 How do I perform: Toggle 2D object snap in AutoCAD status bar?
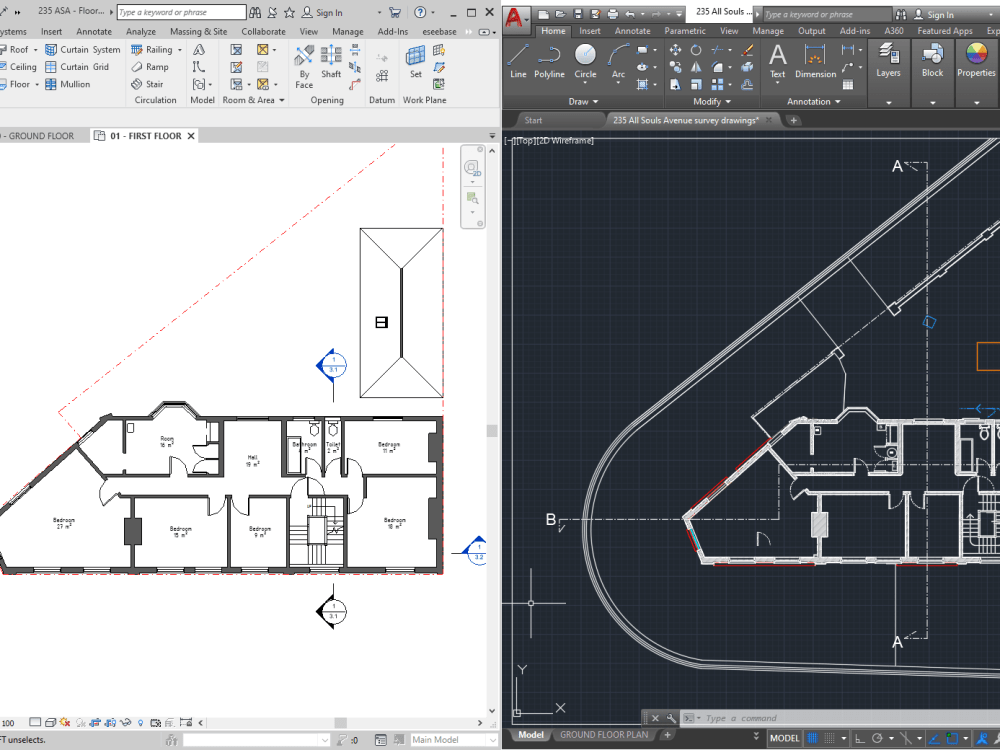[952, 738]
